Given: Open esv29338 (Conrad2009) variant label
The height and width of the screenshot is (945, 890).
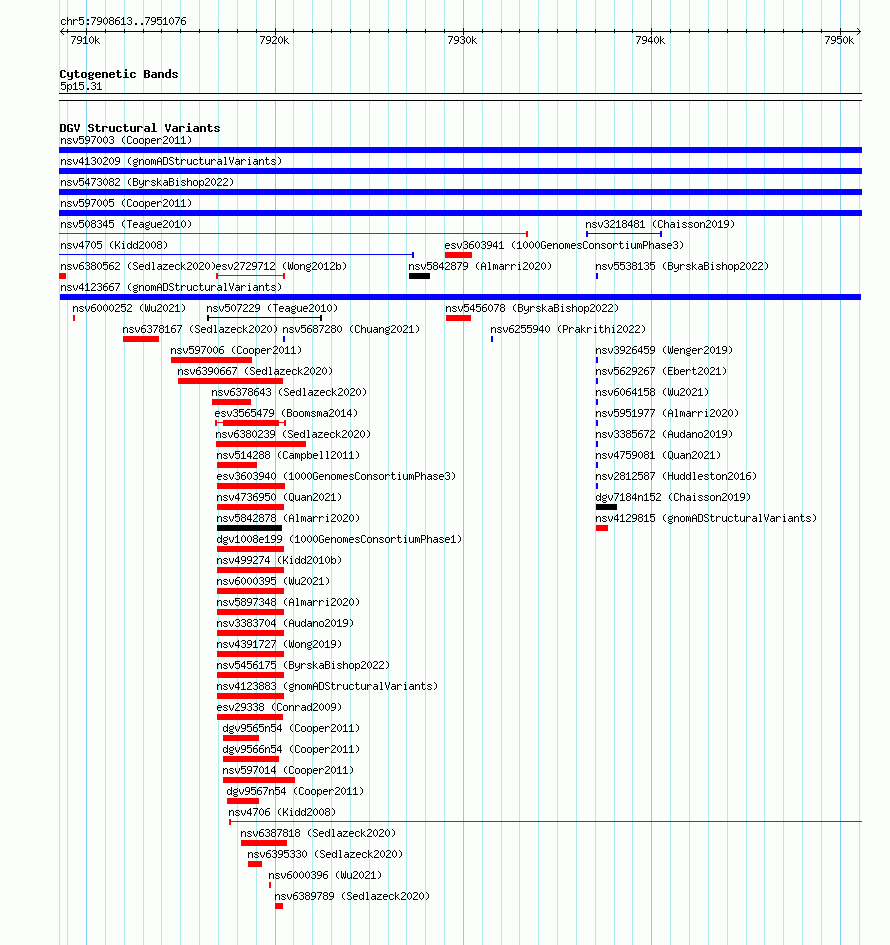Looking at the screenshot, I should tap(279, 708).
